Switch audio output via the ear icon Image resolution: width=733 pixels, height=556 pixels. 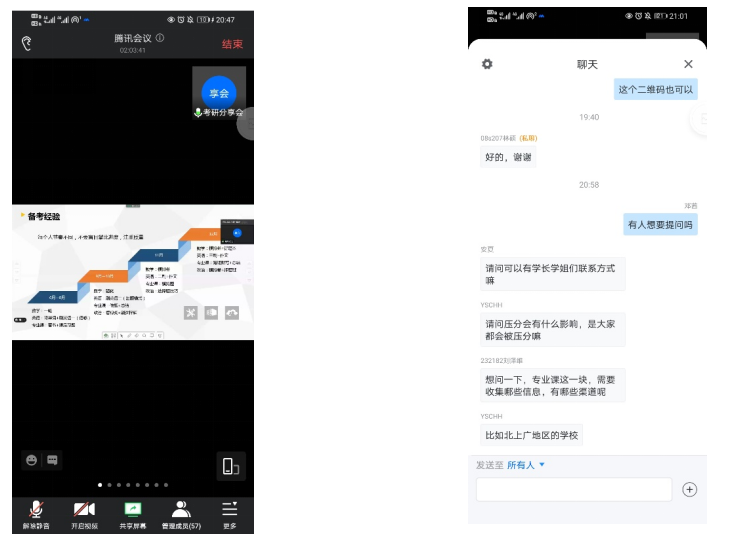pos(27,43)
